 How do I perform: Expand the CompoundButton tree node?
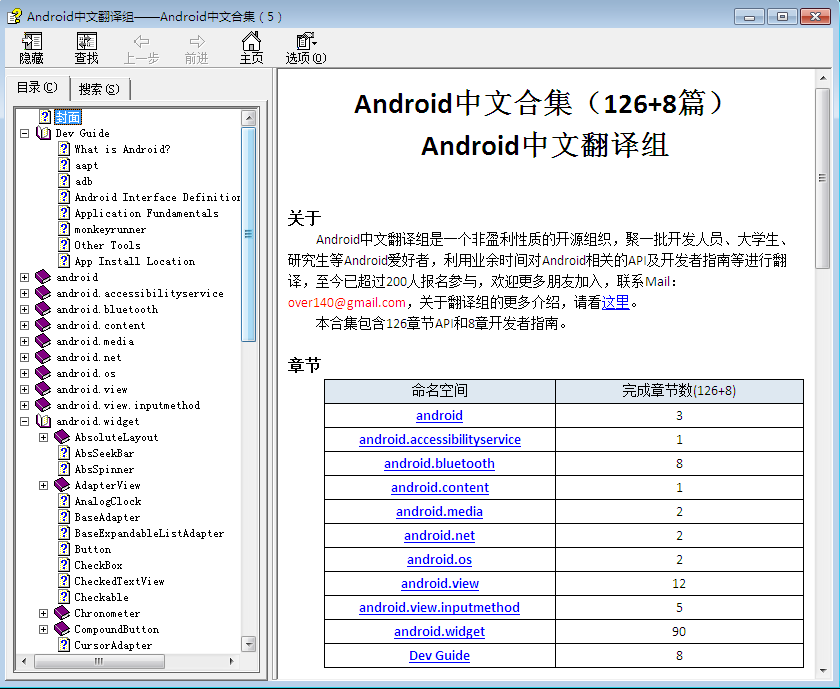44,630
